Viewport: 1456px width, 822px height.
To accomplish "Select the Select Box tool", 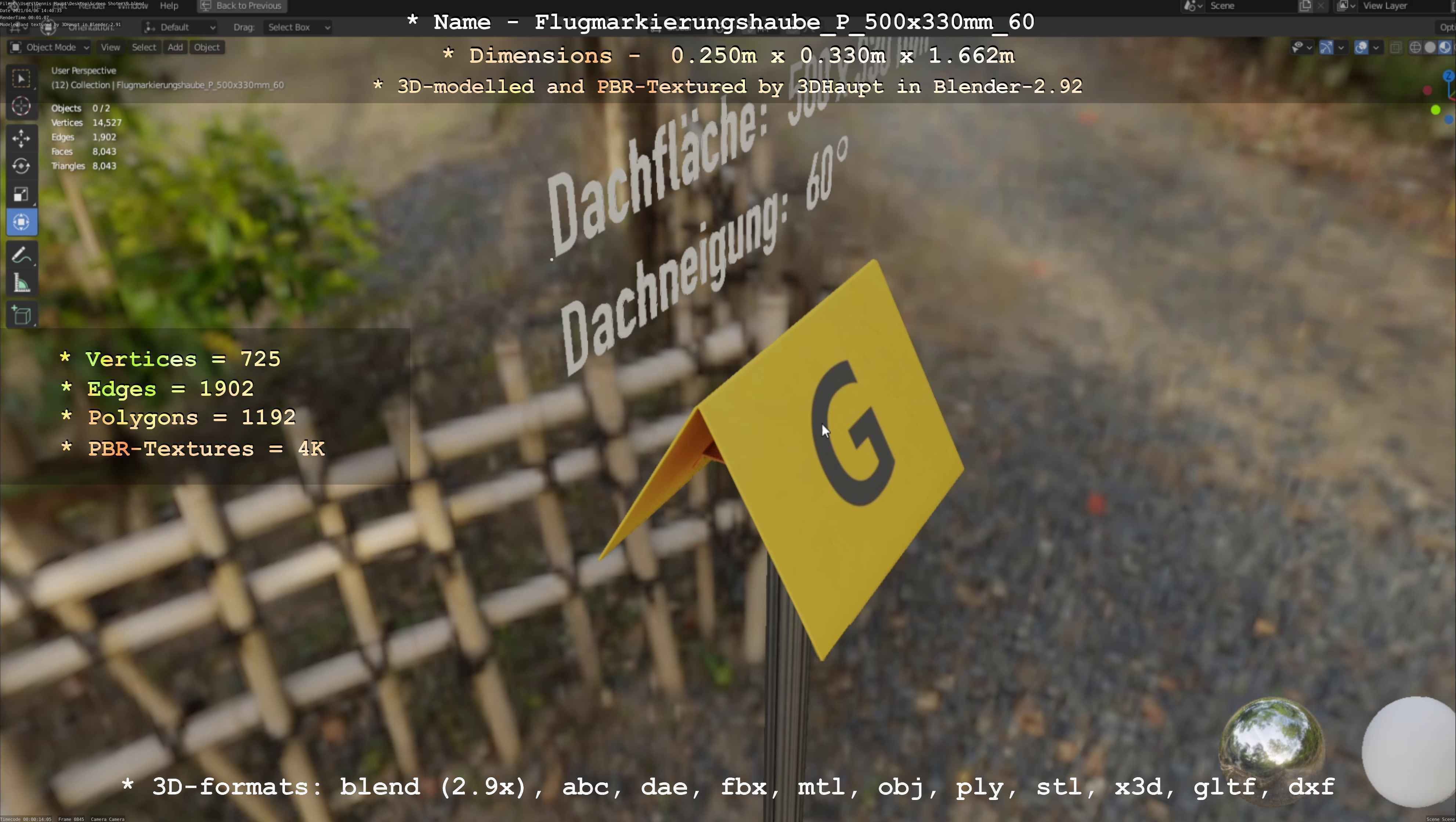I will (21, 79).
